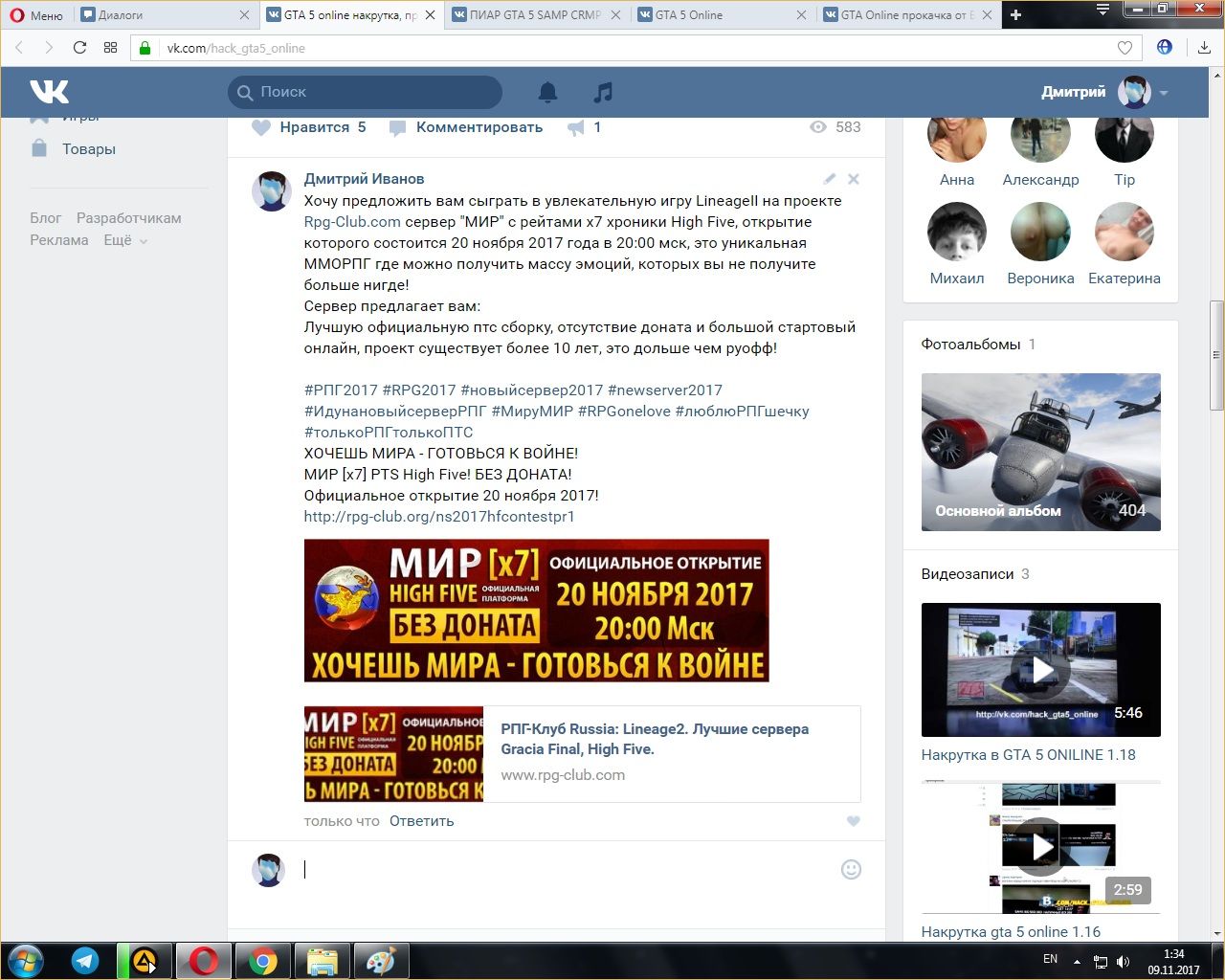Switch to the GTA 5 Online tab
Image resolution: width=1225 pixels, height=980 pixels.
click(x=722, y=14)
